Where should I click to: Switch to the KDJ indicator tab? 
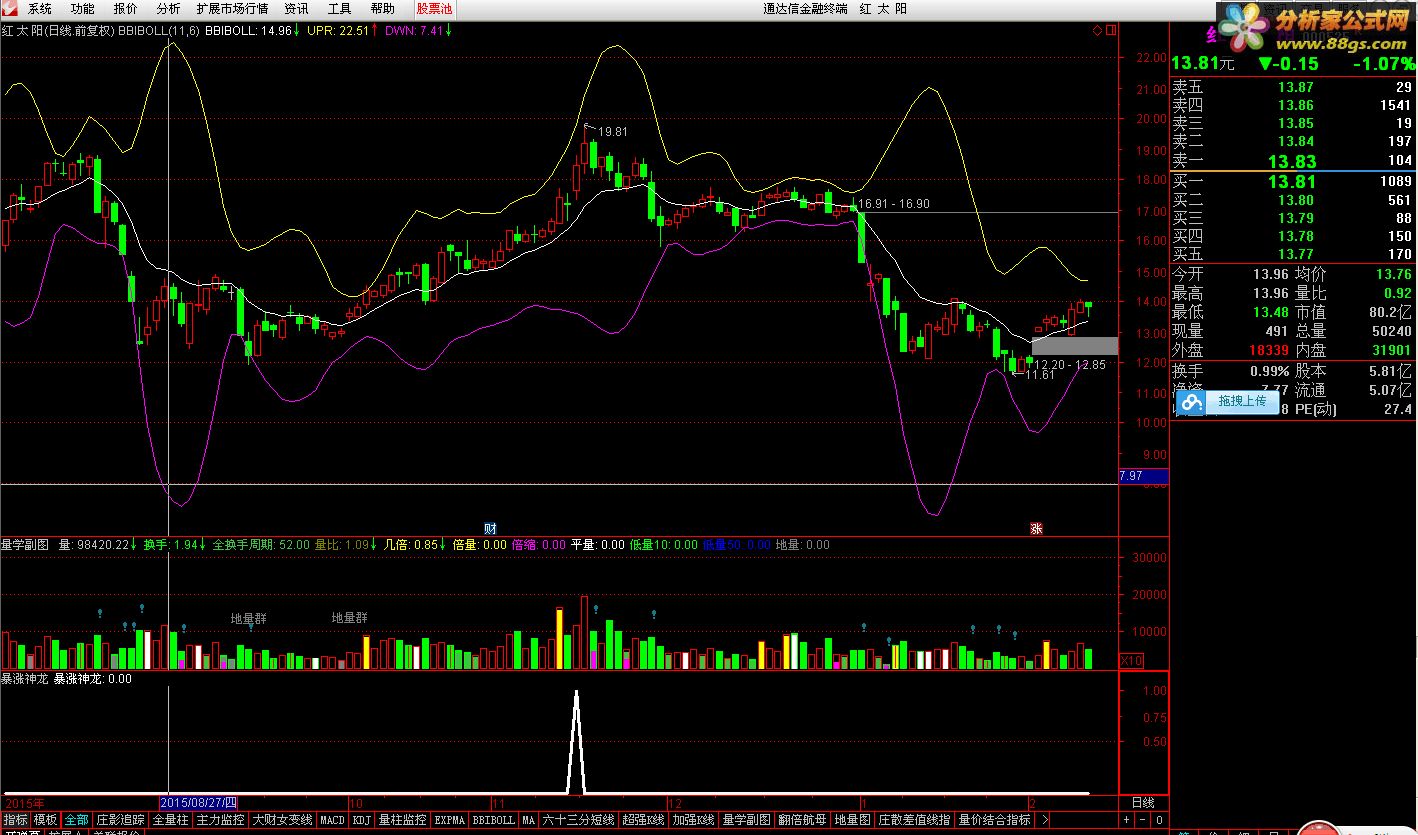point(361,819)
